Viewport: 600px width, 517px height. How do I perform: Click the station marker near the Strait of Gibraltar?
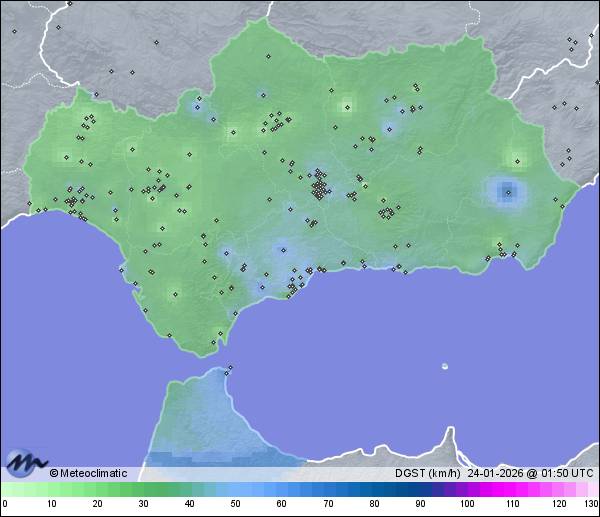click(230, 367)
